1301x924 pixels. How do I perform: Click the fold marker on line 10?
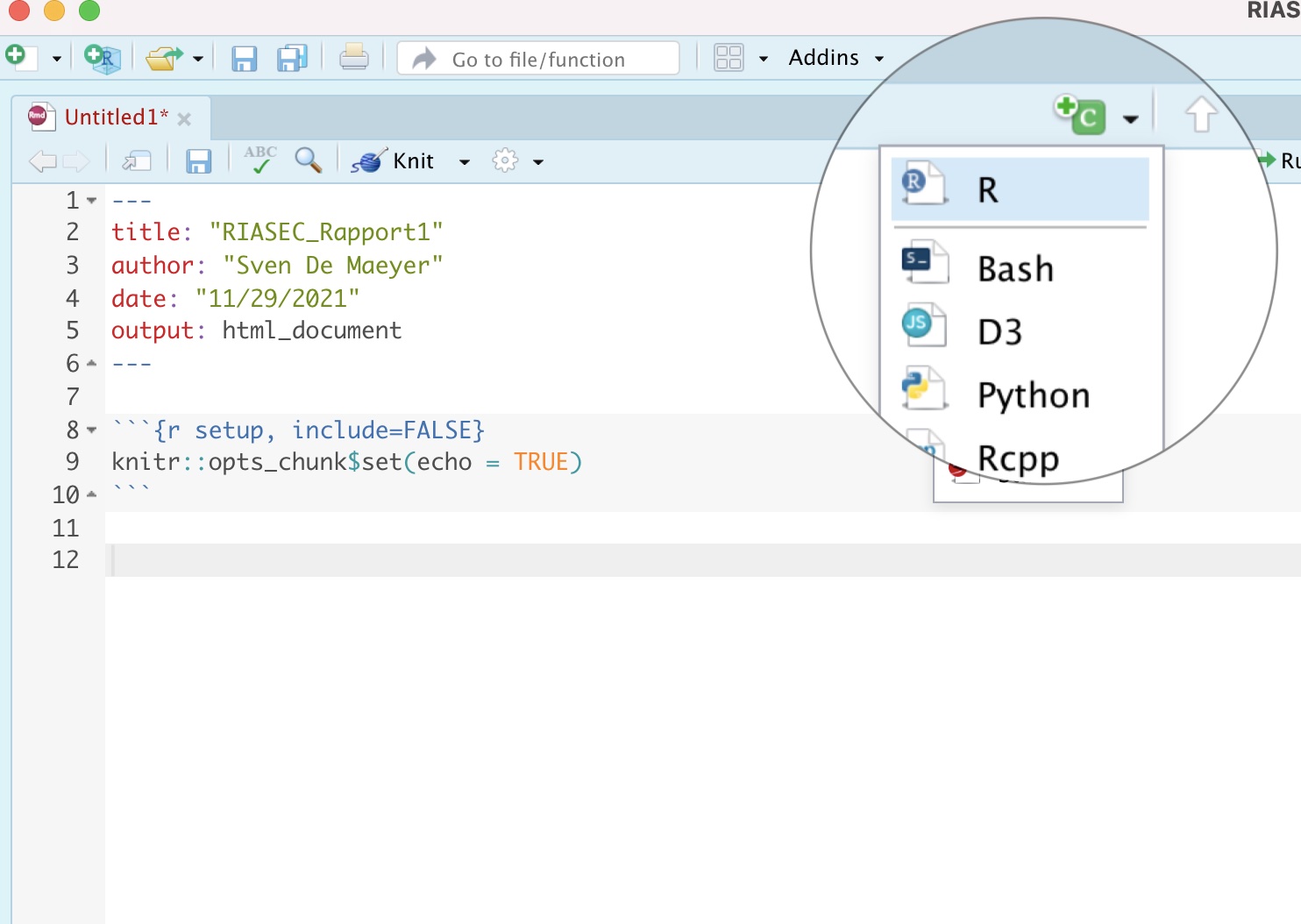click(x=92, y=495)
